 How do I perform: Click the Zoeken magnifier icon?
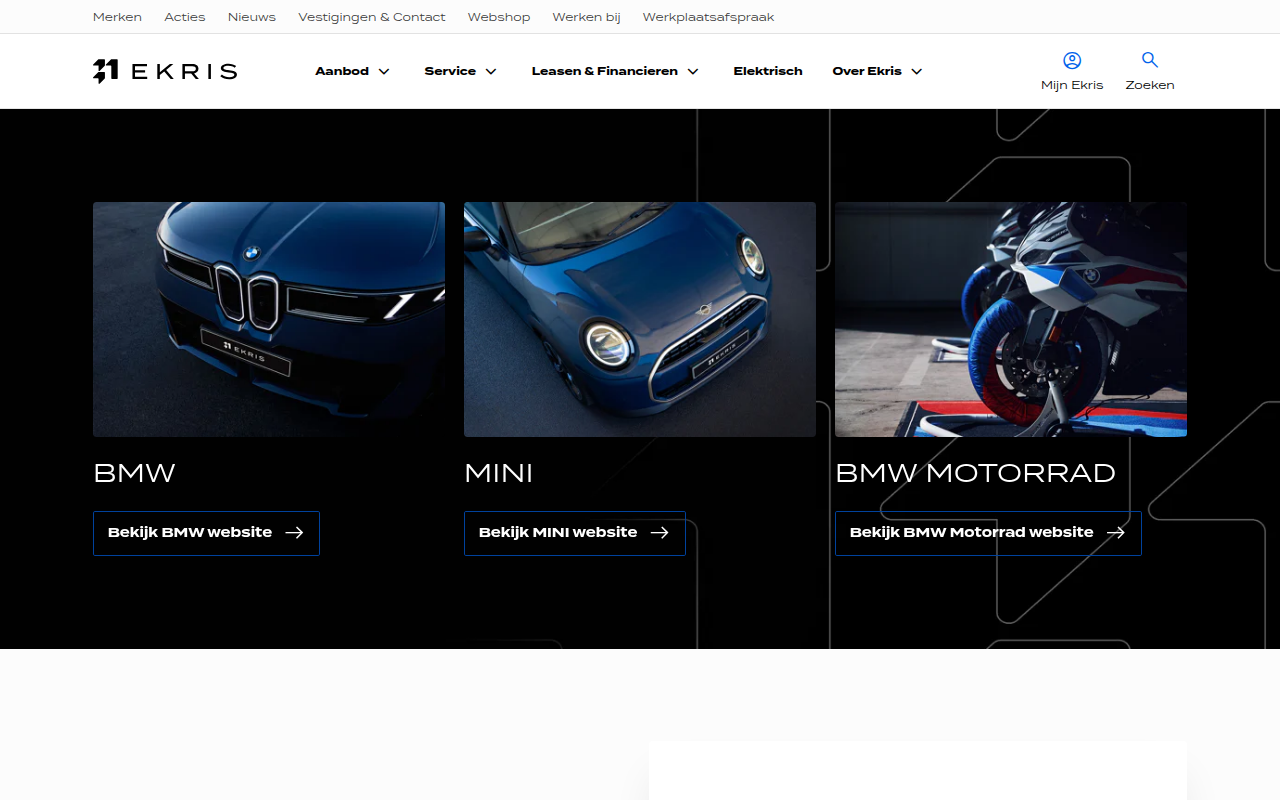tap(1150, 60)
